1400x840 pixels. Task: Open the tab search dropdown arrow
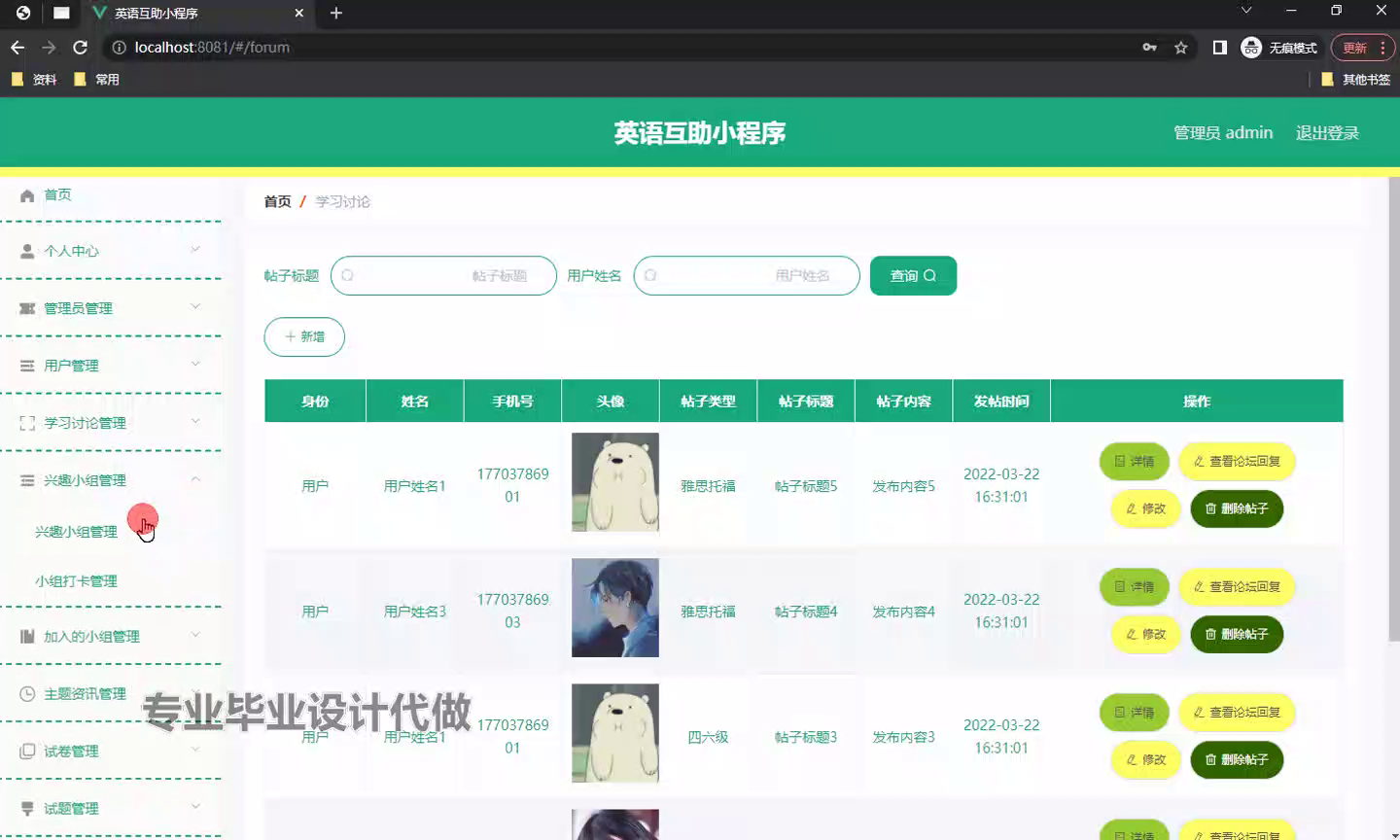1246,11
